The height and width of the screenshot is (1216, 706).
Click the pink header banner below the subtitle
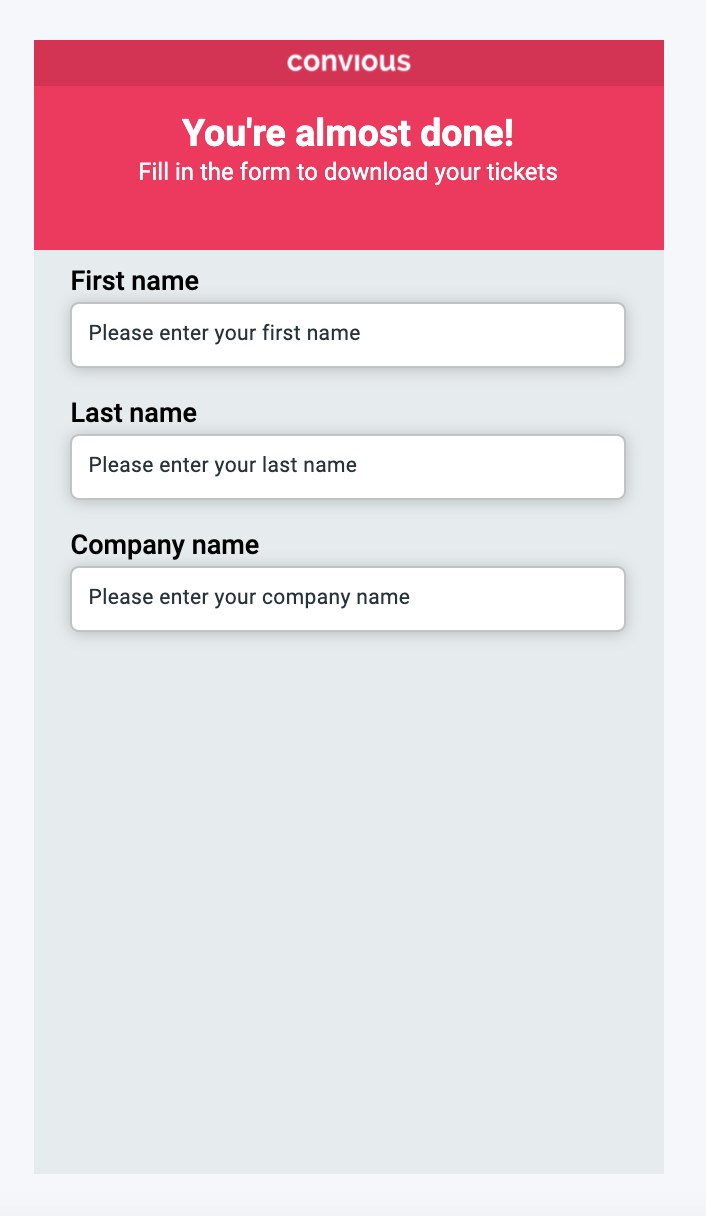[348, 220]
